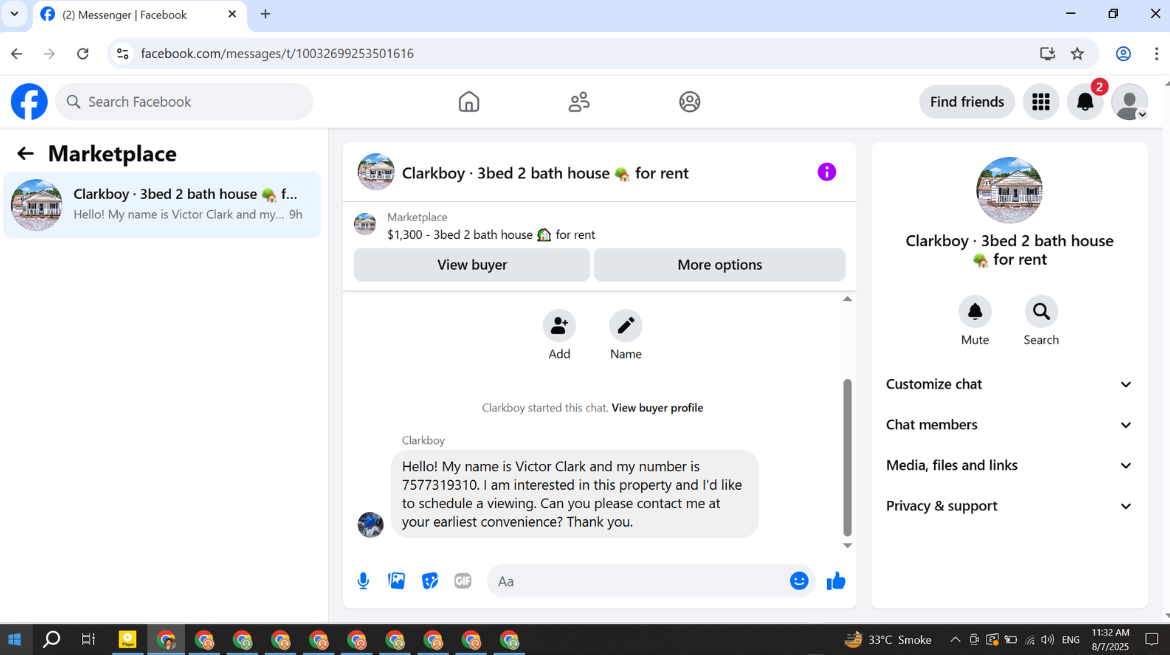Open the Facebook menu grid icon
The image size is (1170, 655).
tap(1041, 101)
